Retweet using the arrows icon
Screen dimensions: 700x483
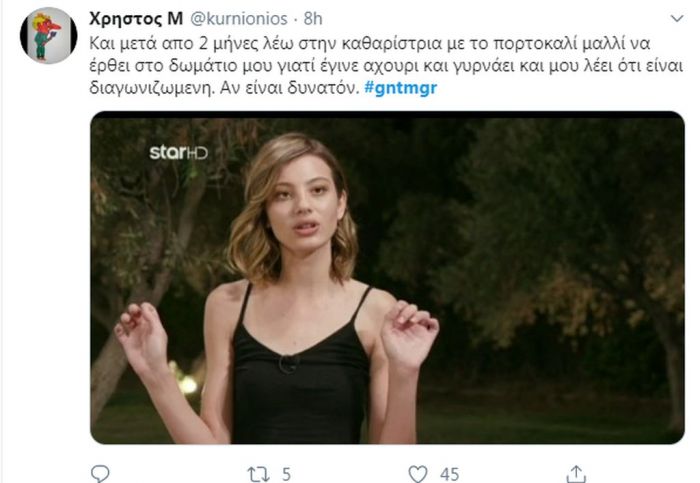[258, 474]
